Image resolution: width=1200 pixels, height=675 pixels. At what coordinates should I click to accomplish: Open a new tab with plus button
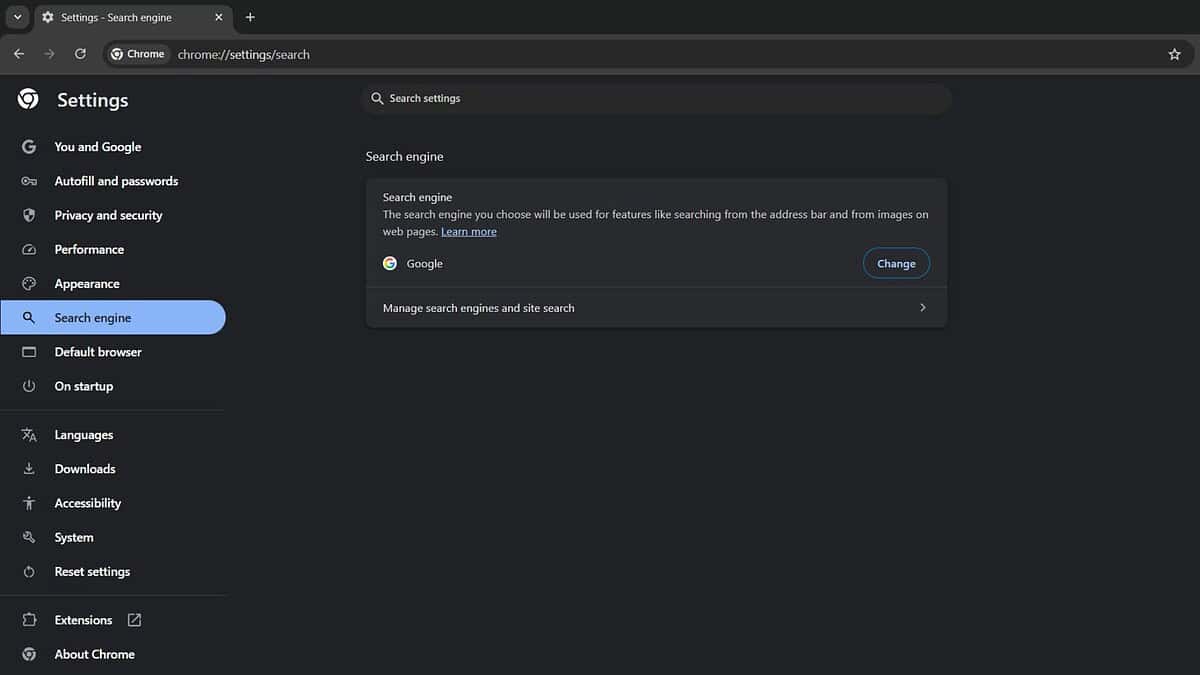(x=250, y=17)
